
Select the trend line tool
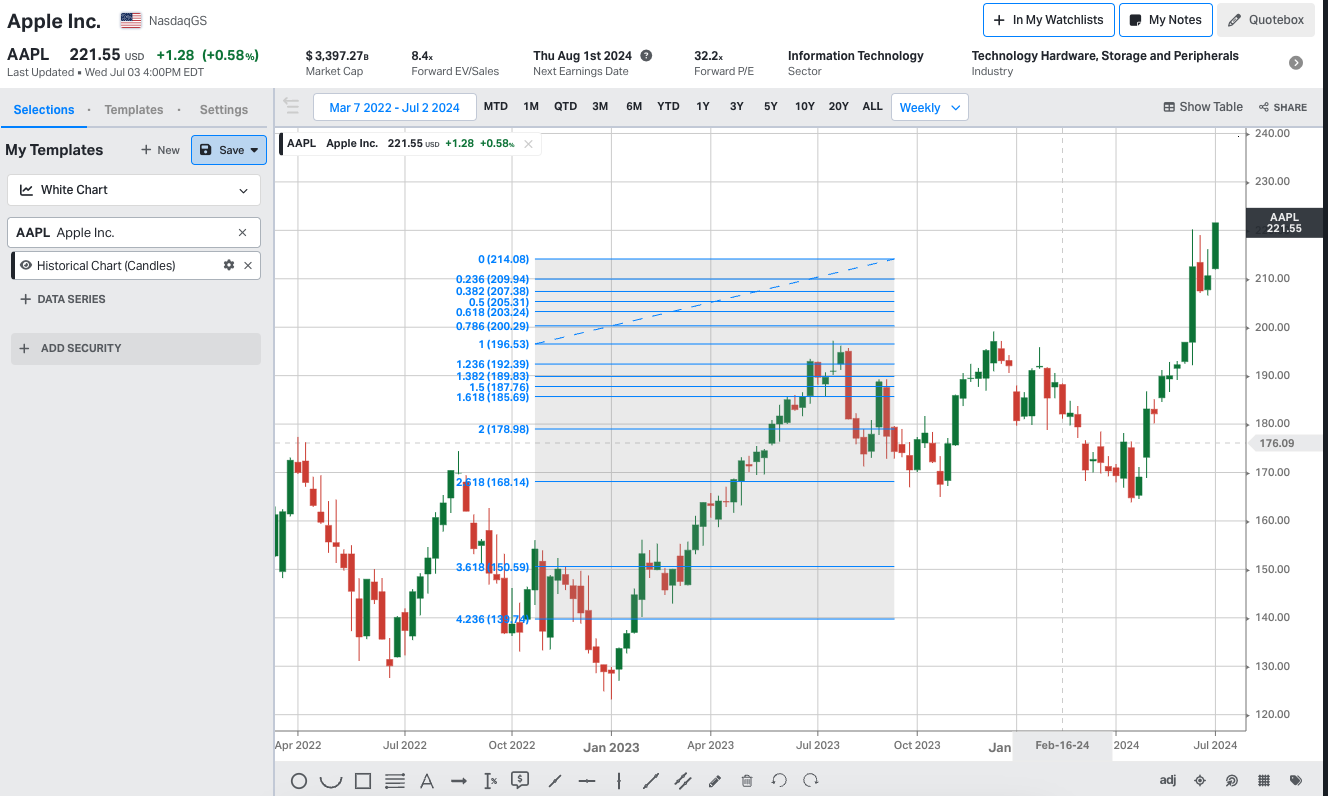click(555, 781)
